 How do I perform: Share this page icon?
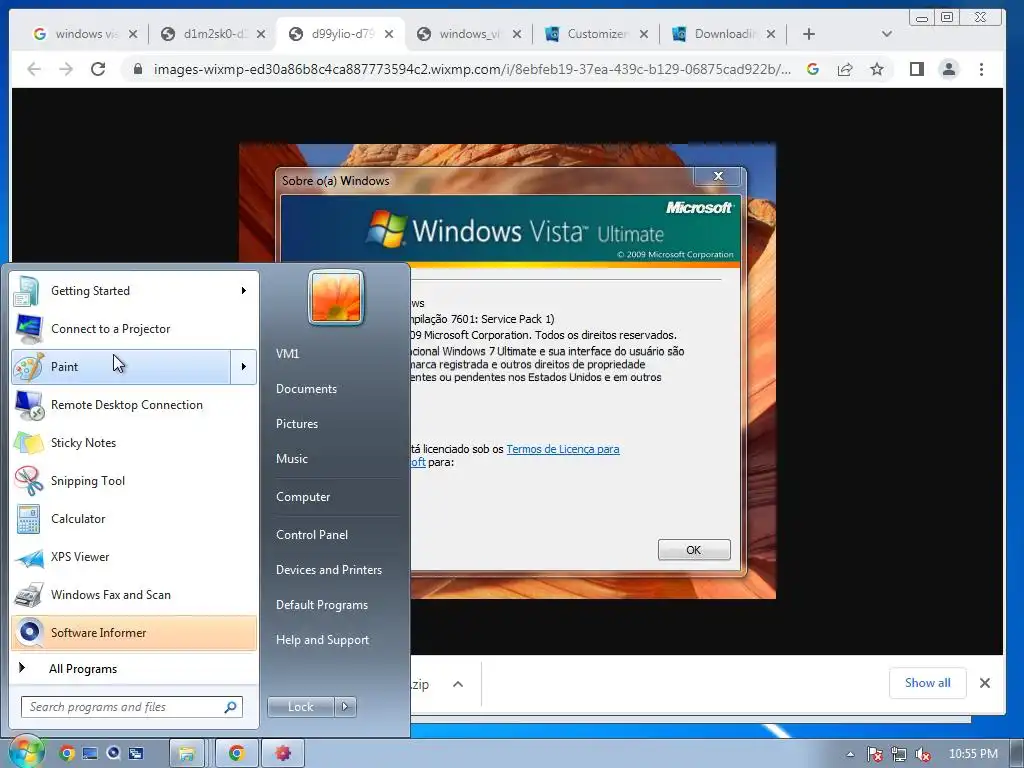[x=844, y=69]
